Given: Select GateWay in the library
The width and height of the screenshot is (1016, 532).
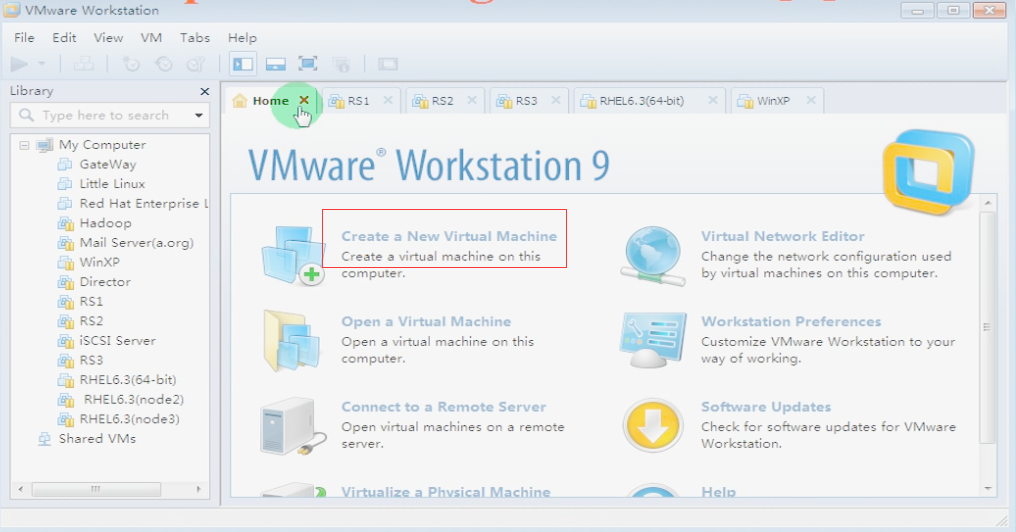Looking at the screenshot, I should coord(108,165).
